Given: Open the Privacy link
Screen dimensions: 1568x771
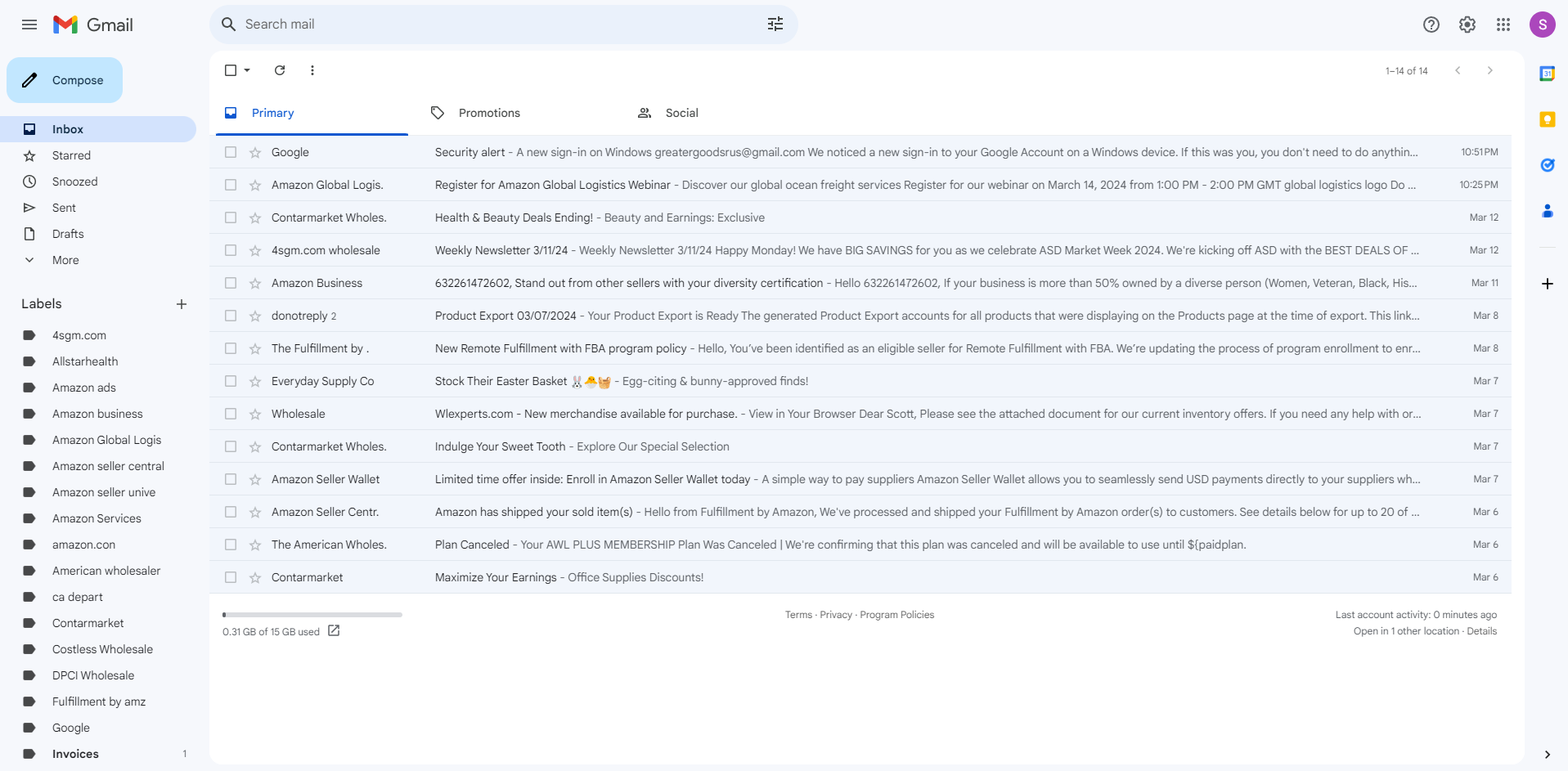Looking at the screenshot, I should [836, 615].
